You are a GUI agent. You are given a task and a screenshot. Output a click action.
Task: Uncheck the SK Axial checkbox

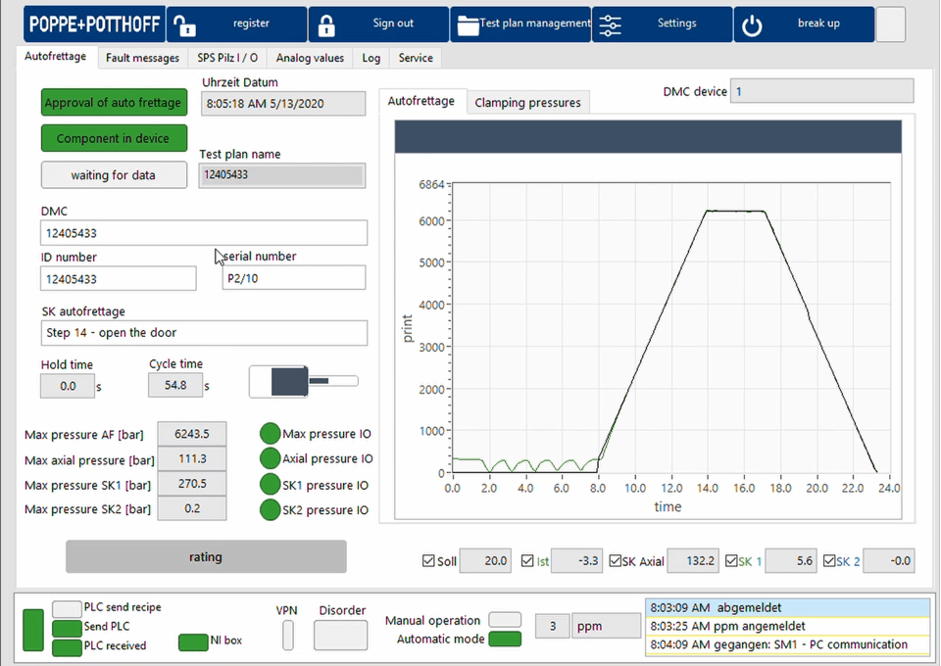pyautogui.click(x=615, y=562)
